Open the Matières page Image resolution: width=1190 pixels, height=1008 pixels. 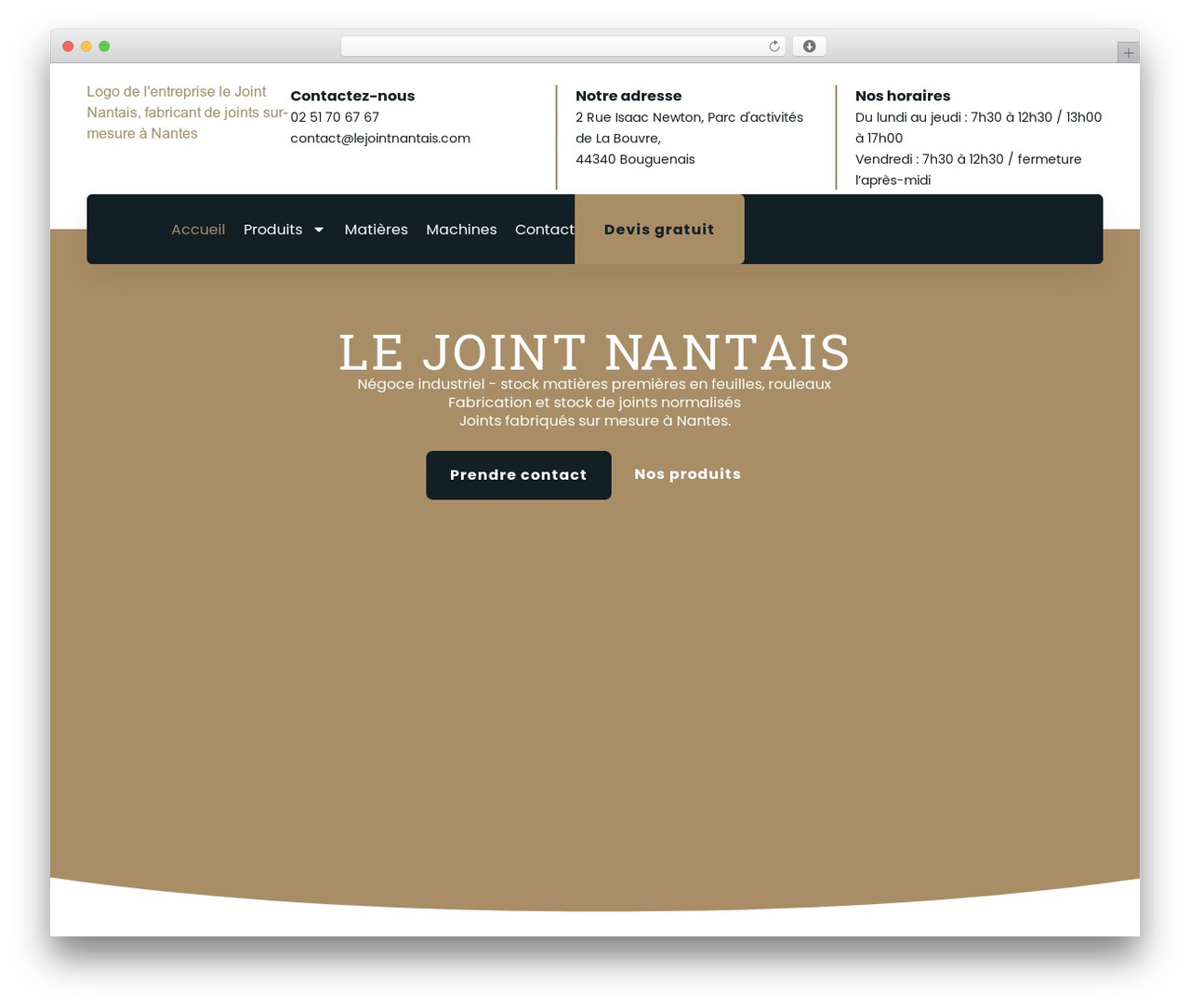376,230
